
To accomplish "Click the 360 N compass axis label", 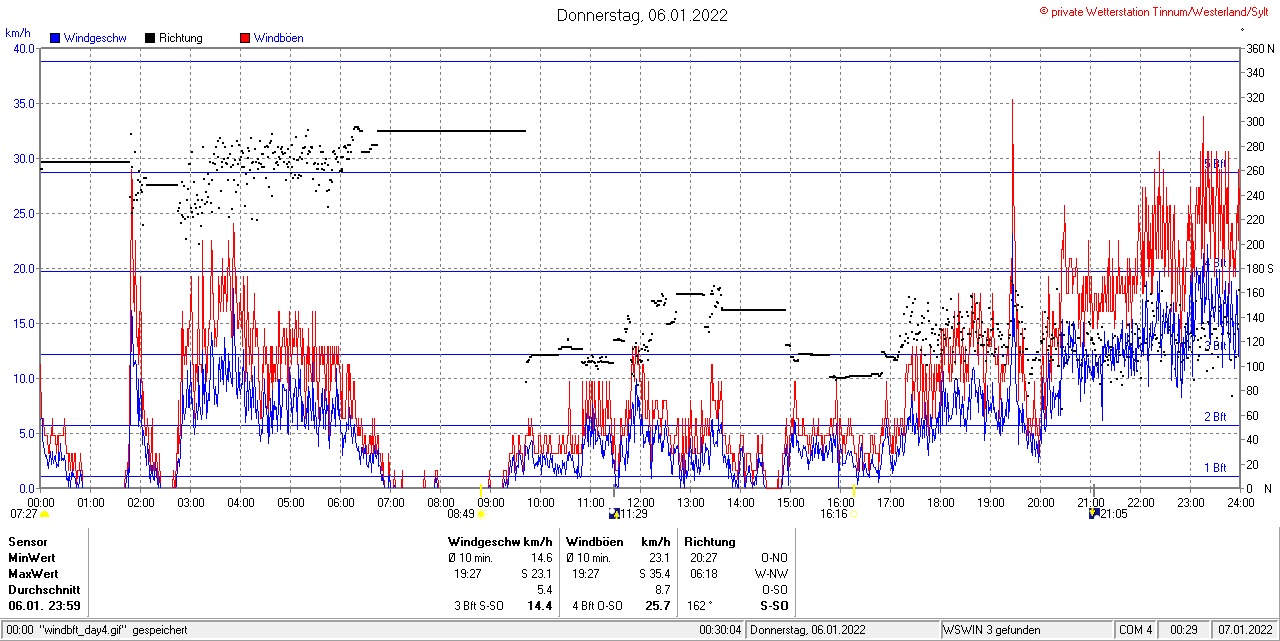I will point(1260,49).
